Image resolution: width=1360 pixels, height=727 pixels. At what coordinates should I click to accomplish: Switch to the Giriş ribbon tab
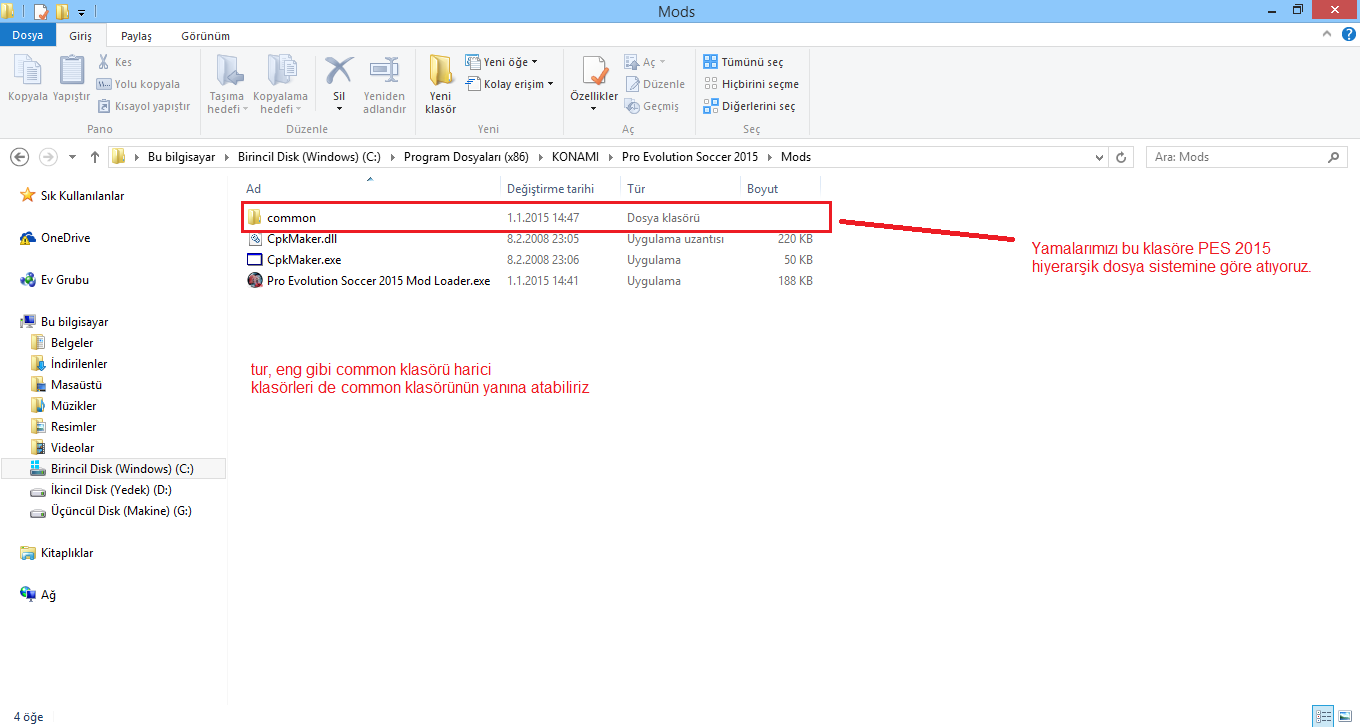tap(81, 36)
